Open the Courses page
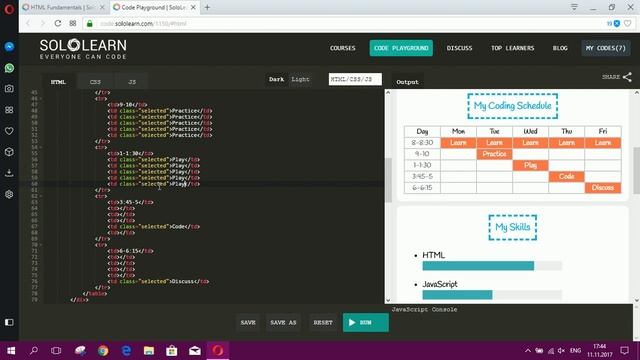 click(343, 48)
